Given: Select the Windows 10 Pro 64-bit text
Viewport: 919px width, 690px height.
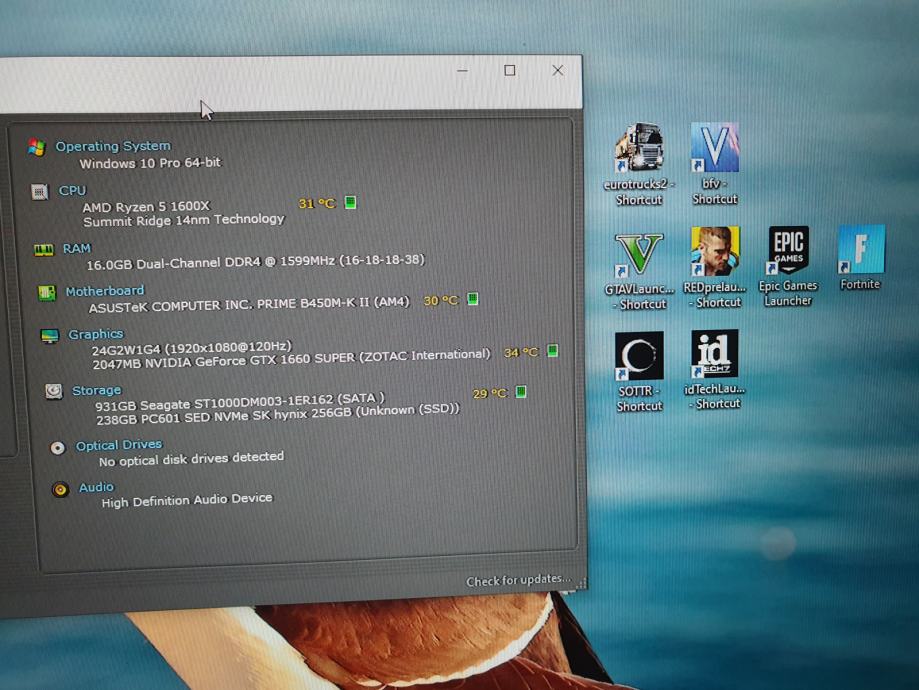Looking at the screenshot, I should tap(150, 162).
